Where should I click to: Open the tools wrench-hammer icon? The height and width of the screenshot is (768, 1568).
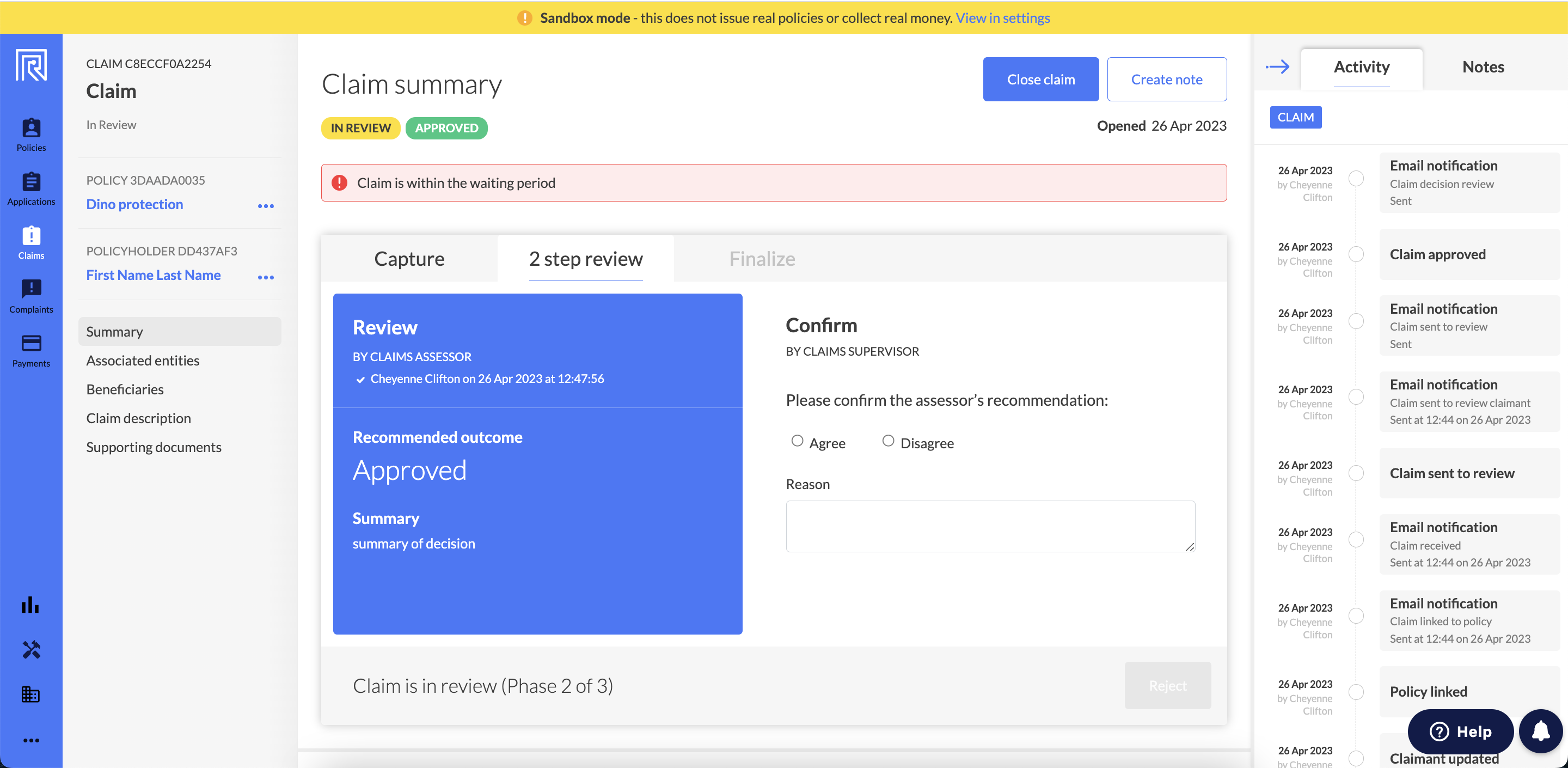[30, 650]
